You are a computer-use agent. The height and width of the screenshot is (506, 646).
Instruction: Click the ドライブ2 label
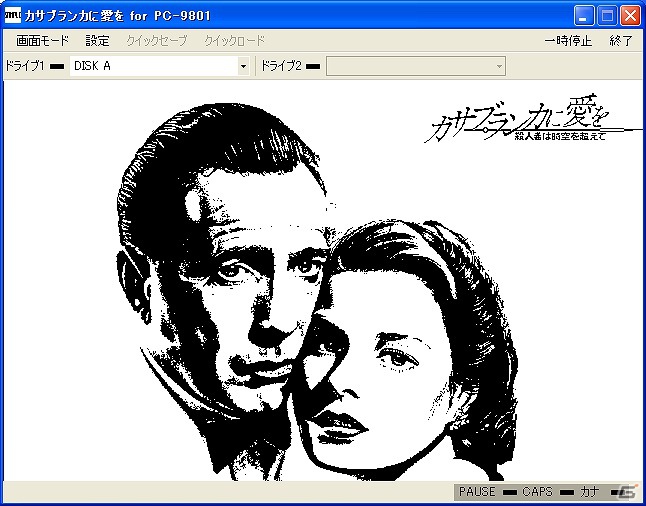[x=281, y=66]
